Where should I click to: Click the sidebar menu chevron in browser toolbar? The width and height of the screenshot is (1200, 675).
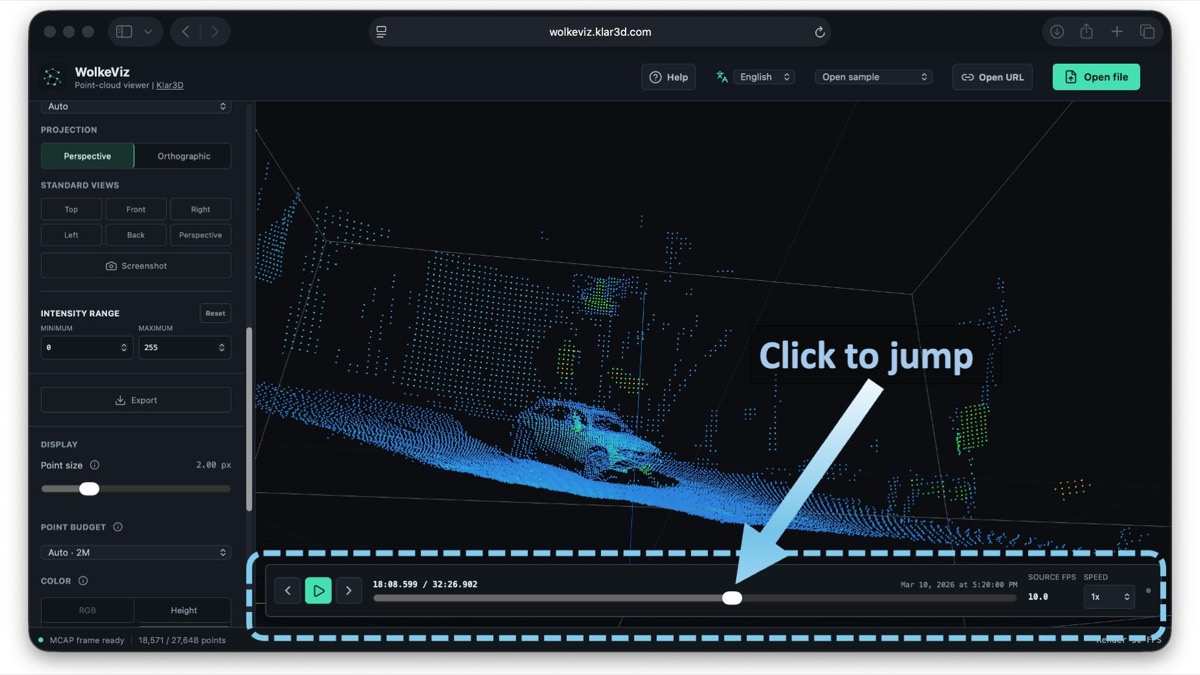pos(148,32)
